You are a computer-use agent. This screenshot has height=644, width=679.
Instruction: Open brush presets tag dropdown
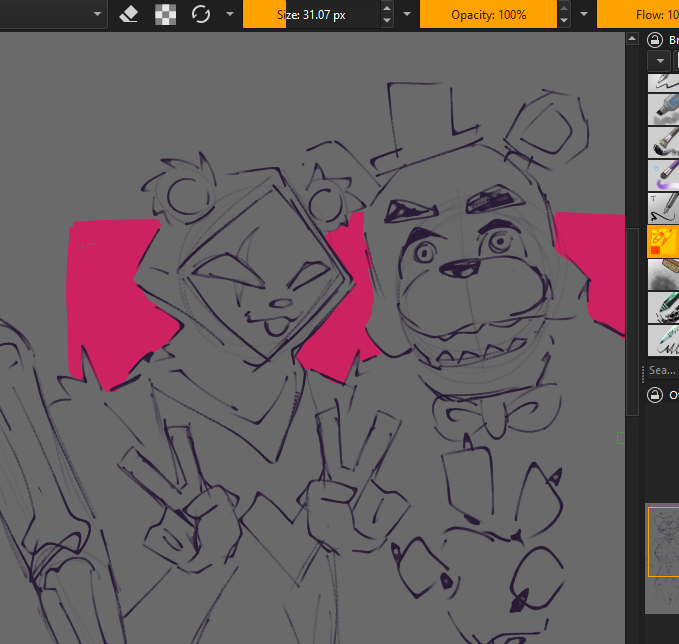point(660,61)
